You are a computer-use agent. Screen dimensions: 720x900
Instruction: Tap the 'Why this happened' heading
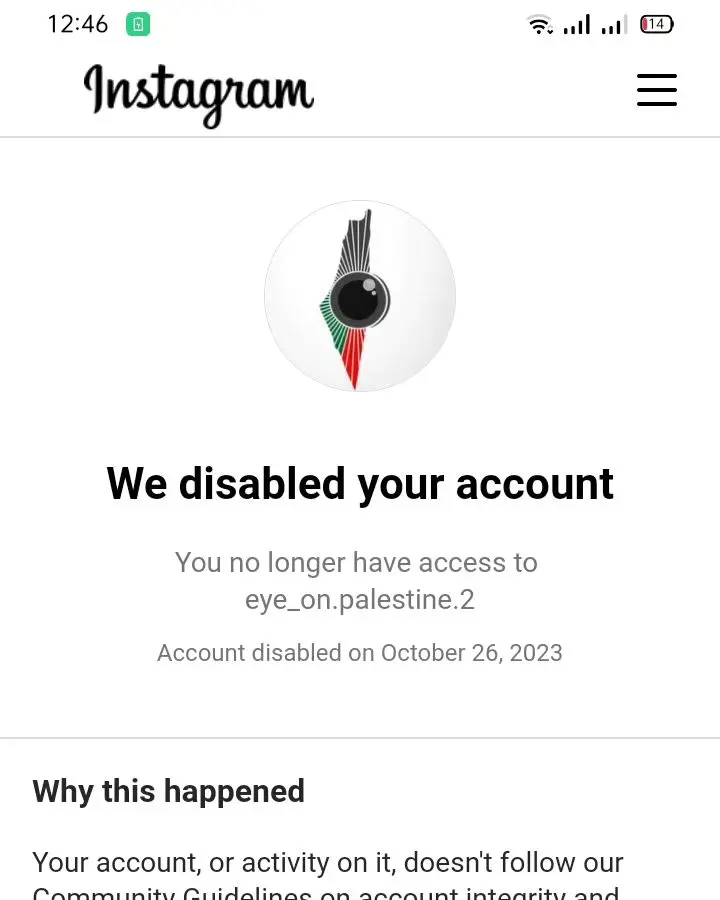[x=168, y=791]
